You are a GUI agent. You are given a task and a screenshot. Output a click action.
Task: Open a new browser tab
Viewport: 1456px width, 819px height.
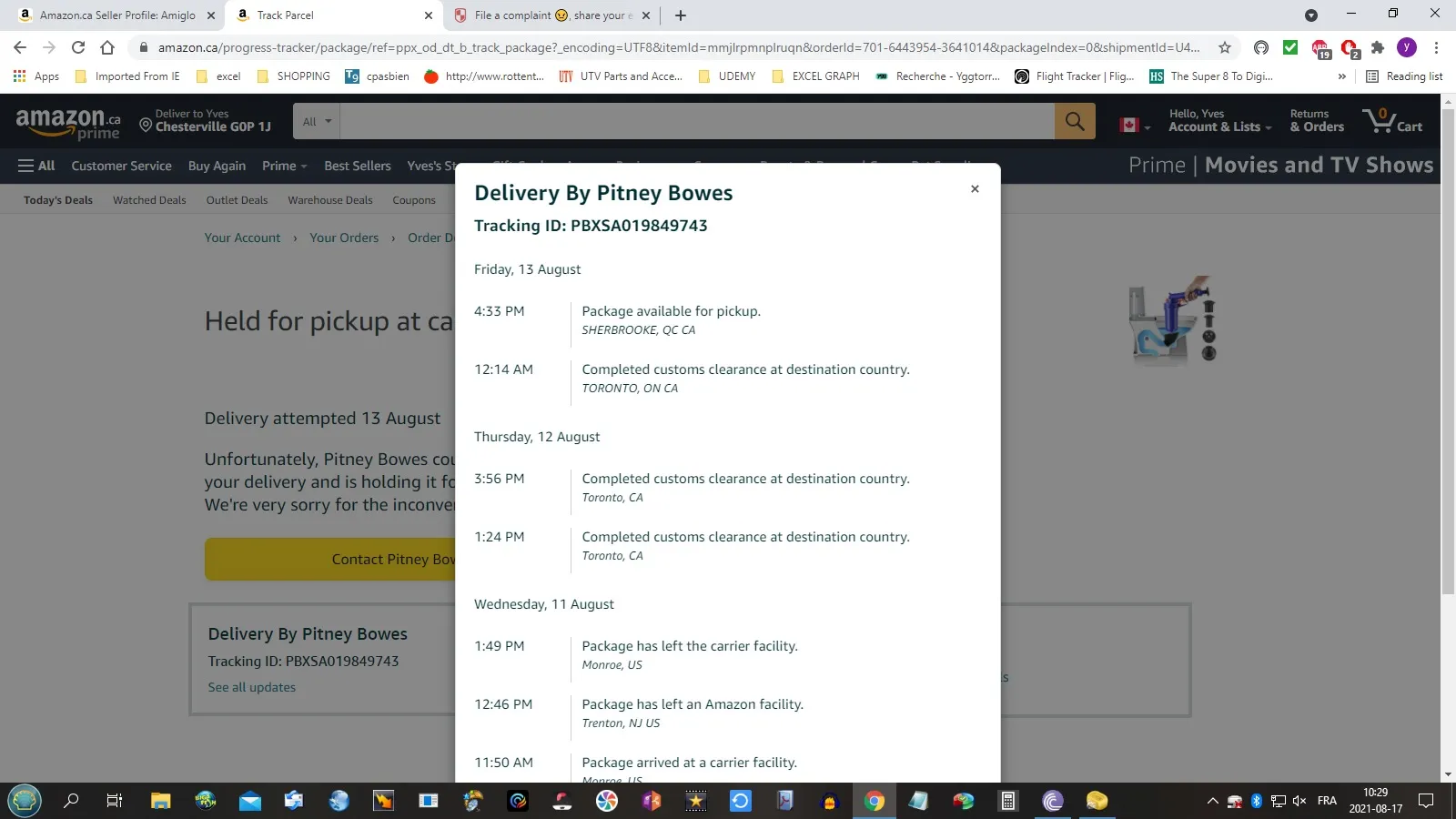click(x=681, y=15)
